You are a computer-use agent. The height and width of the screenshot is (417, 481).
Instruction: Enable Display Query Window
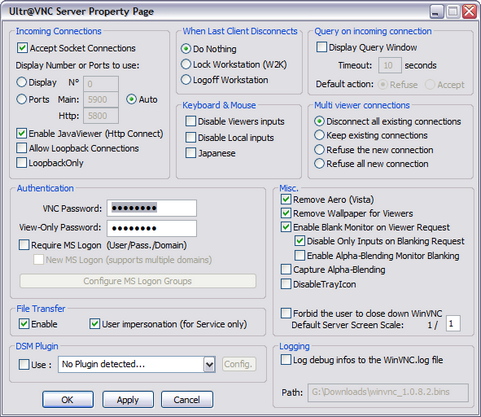click(x=321, y=47)
